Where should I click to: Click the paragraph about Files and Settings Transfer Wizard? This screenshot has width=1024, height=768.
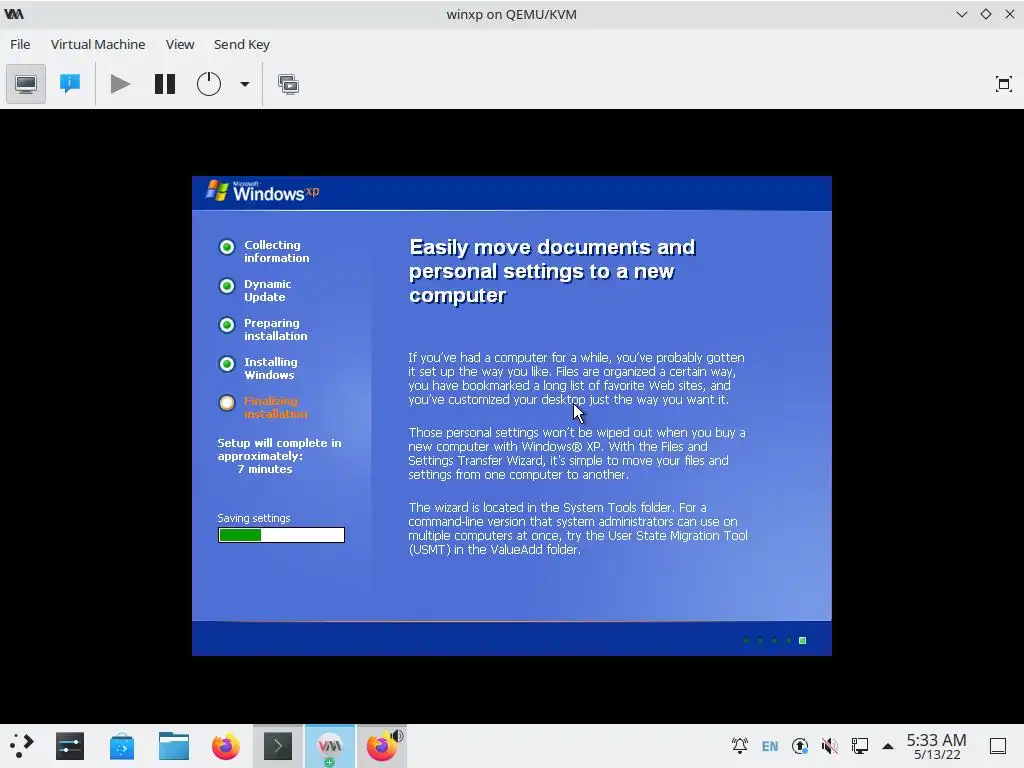[x=577, y=453]
